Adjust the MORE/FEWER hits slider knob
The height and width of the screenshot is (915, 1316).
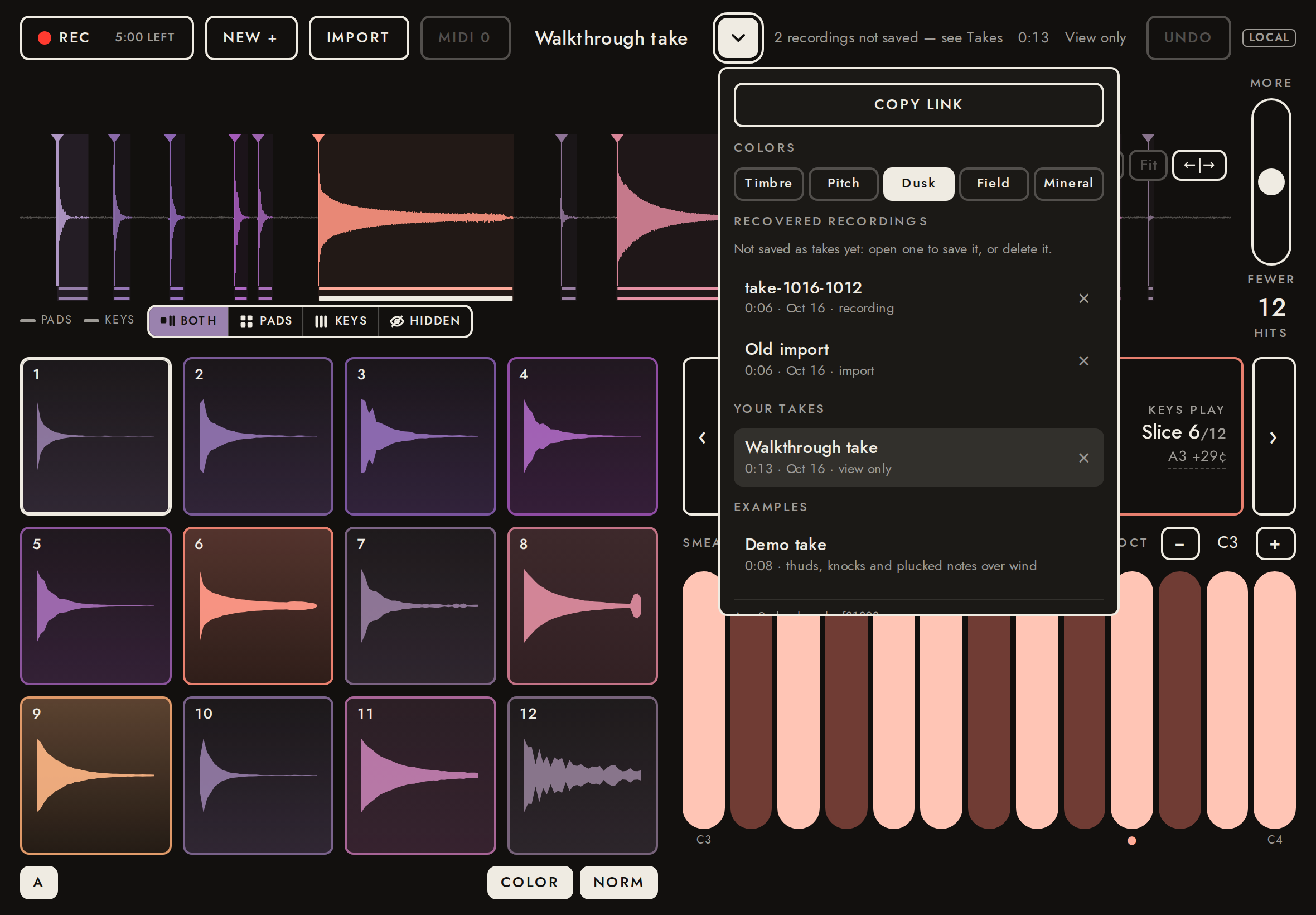coord(1271,182)
